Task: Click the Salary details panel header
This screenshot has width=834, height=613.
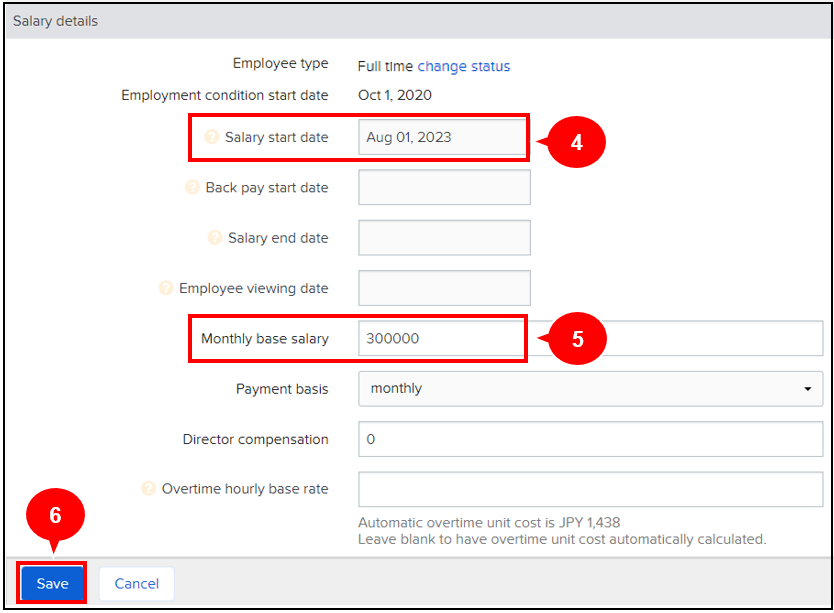Action: click(417, 21)
